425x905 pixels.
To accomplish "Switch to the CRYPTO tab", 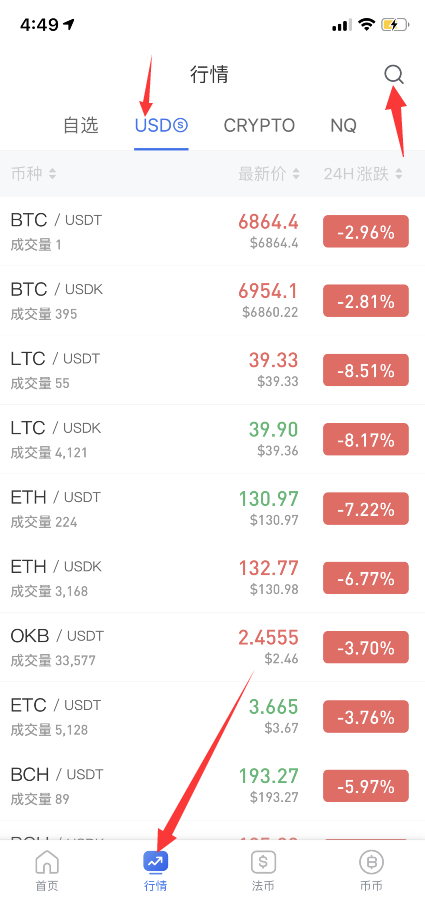I will [x=259, y=125].
